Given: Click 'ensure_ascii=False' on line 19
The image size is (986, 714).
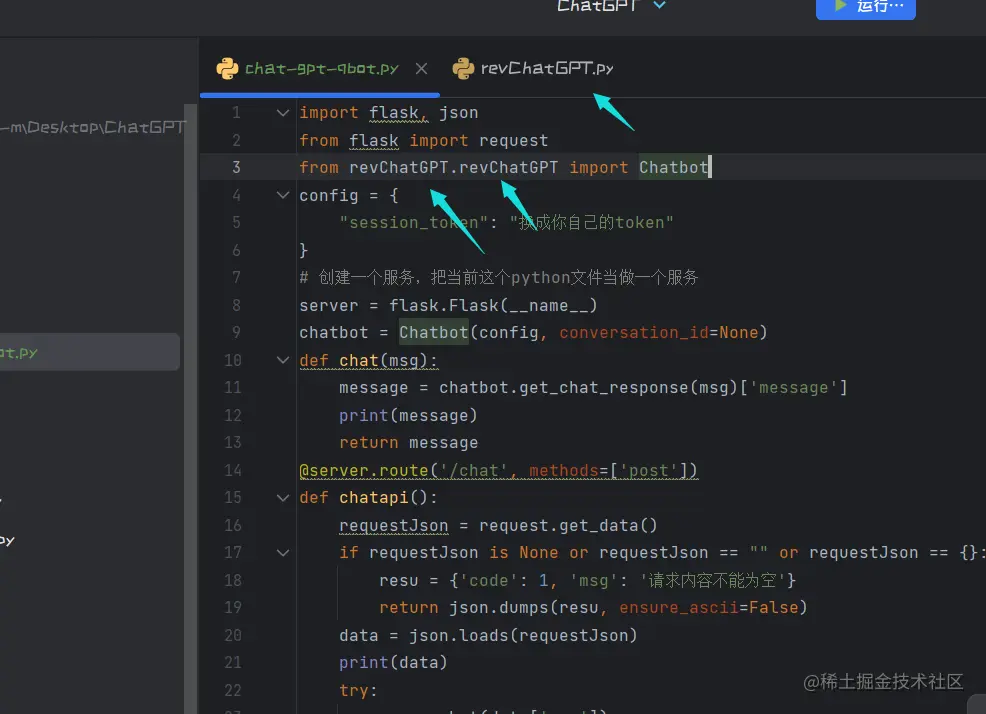Looking at the screenshot, I should pos(709,608).
